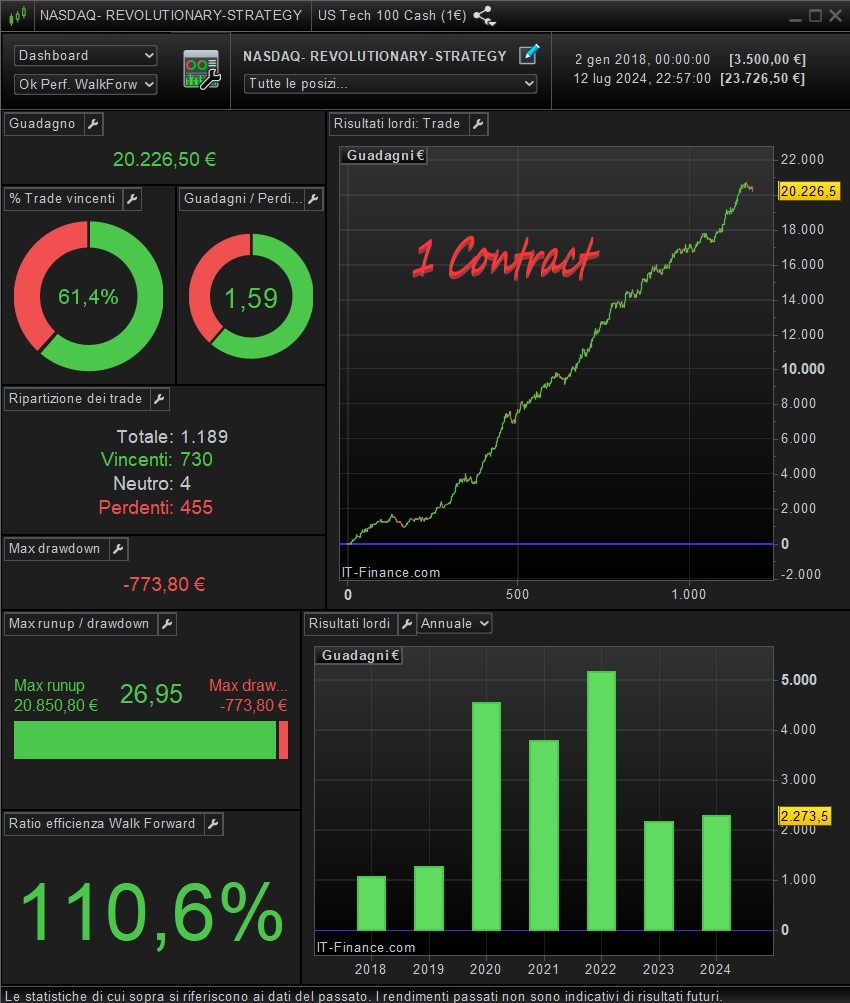Image resolution: width=850 pixels, height=1003 pixels.
Task: Click the Max runup 20.850,80 € value
Action: [56, 706]
